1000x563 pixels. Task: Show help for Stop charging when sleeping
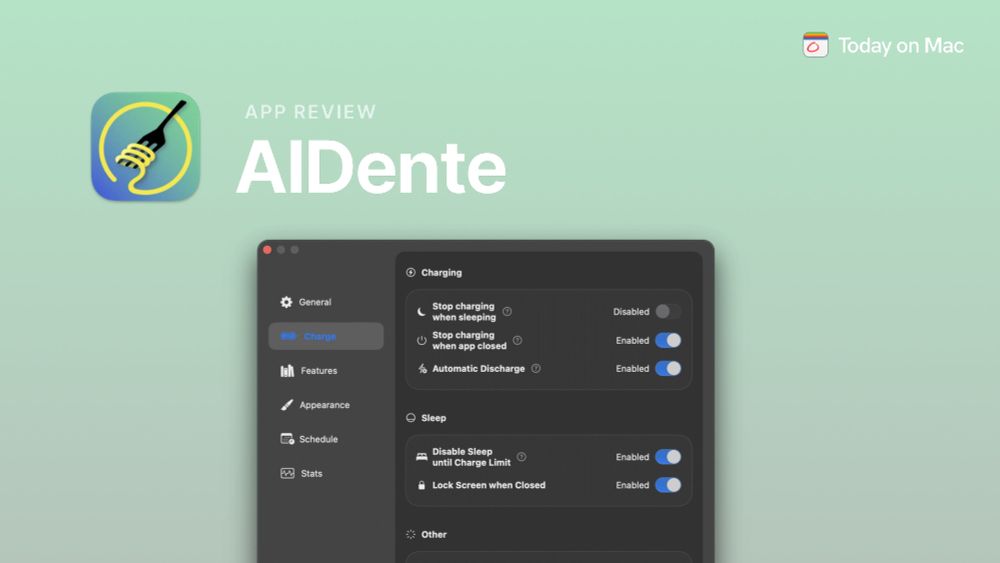507,312
